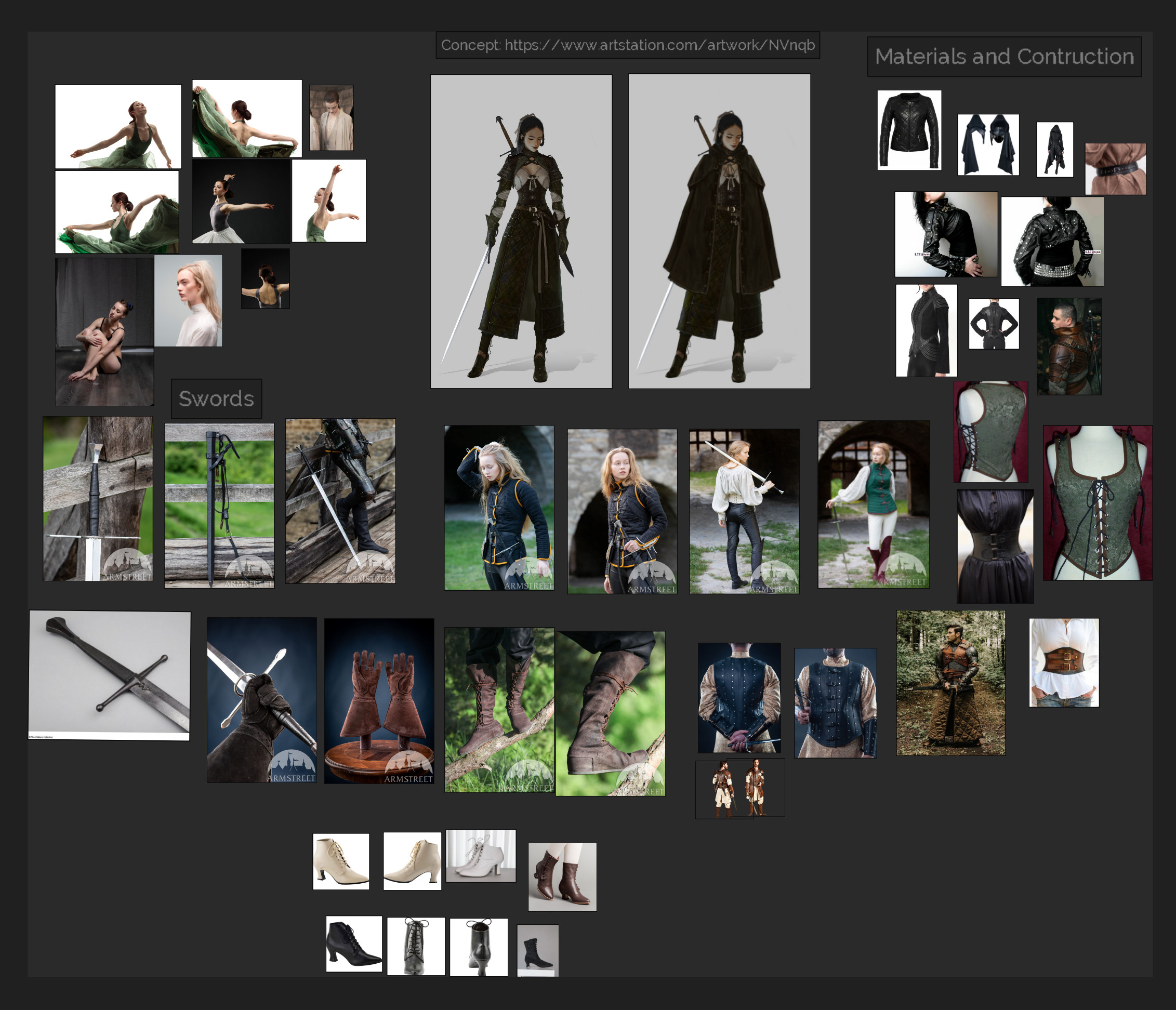This screenshot has width=1176, height=1010.
Task: Click red-haired woman in gambeson by stone arch
Action: 622,511
